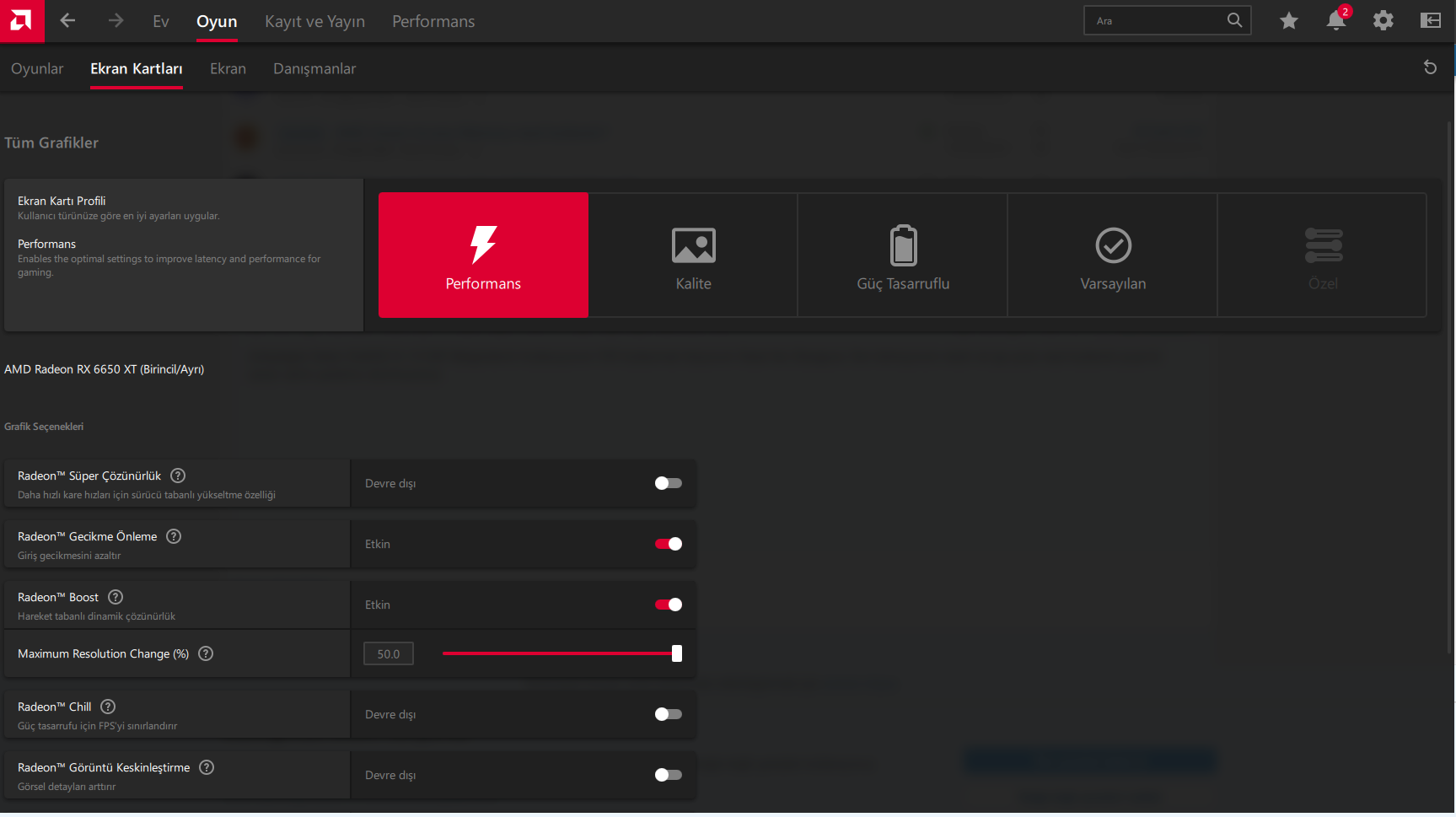This screenshot has width=1456, height=817.
Task: Open help for Radeon Süper Çözünürlük
Action: tap(178, 476)
